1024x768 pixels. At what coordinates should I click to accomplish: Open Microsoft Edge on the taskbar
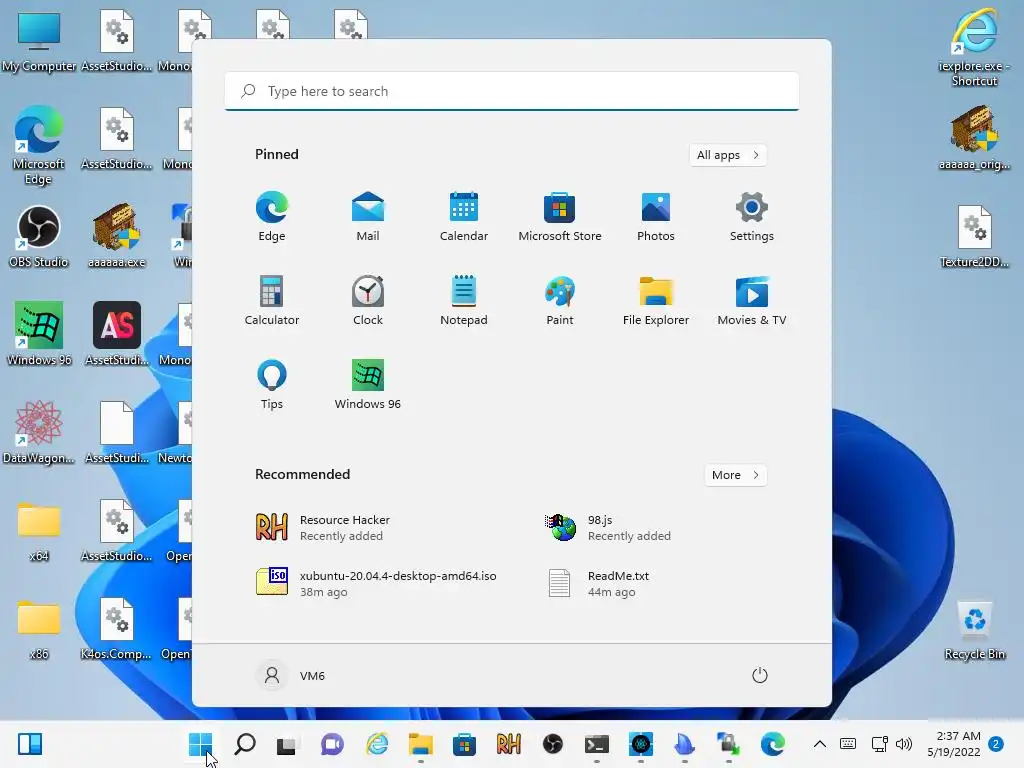pos(773,744)
